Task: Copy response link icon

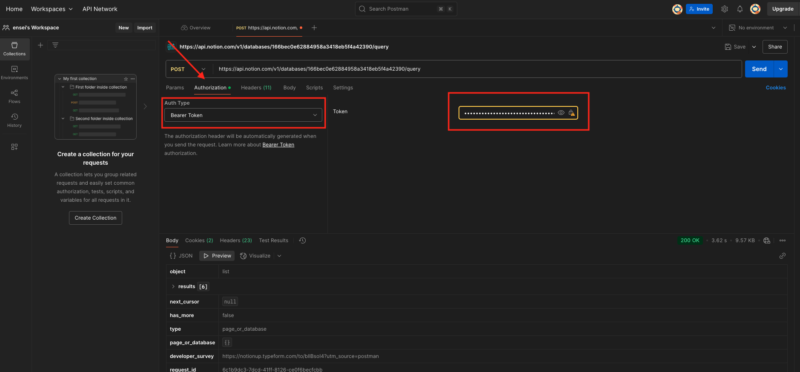Action: 782,256
